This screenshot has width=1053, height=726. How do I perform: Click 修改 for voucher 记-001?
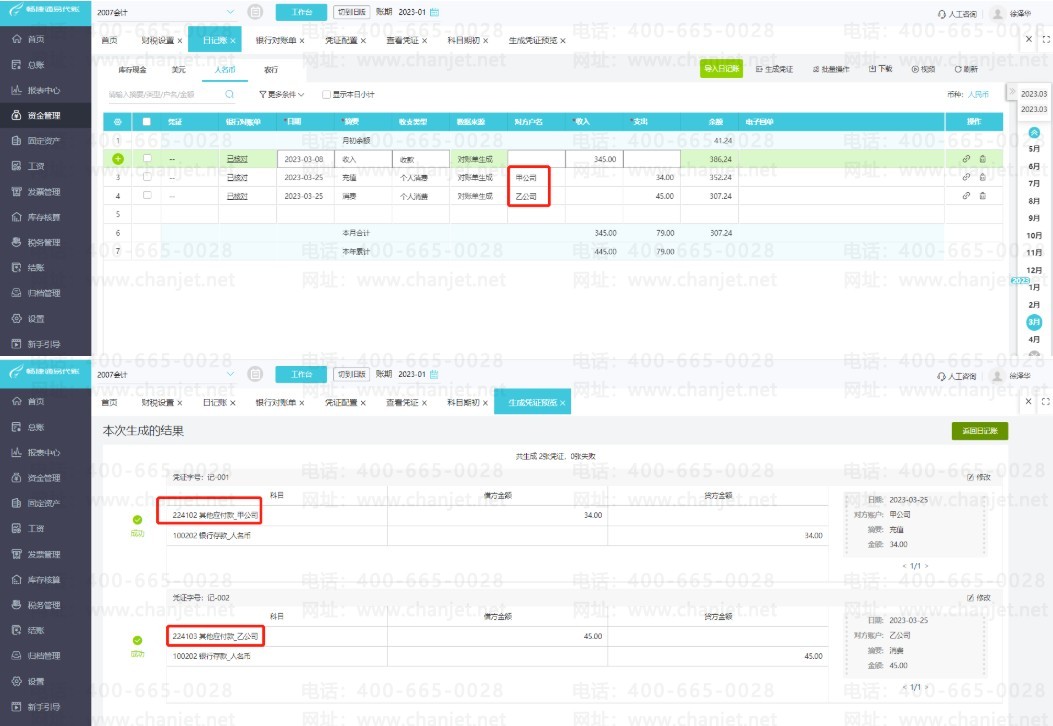click(x=979, y=478)
